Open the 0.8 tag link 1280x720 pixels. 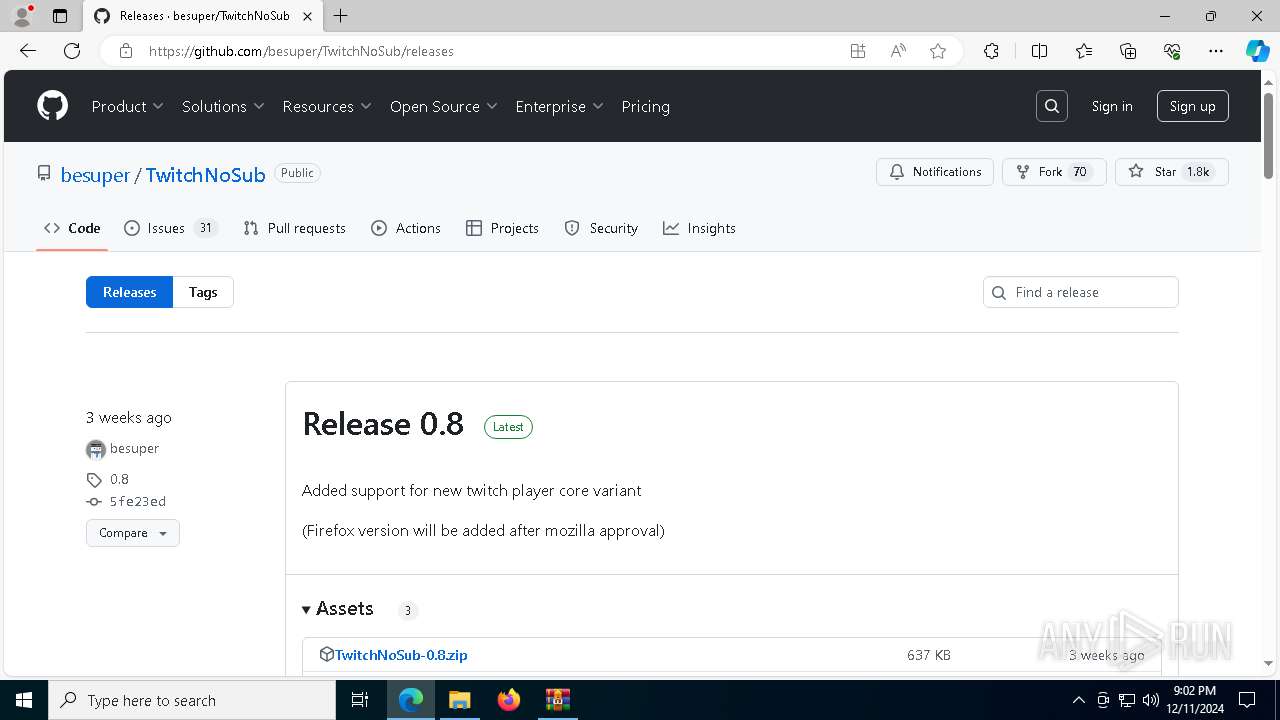(x=119, y=479)
